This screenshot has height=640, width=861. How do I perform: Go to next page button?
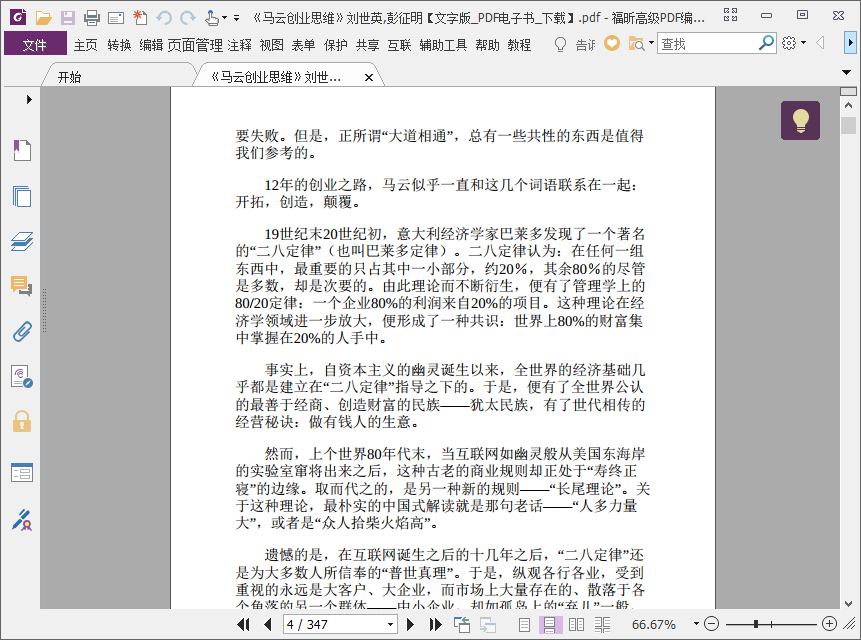(410, 624)
